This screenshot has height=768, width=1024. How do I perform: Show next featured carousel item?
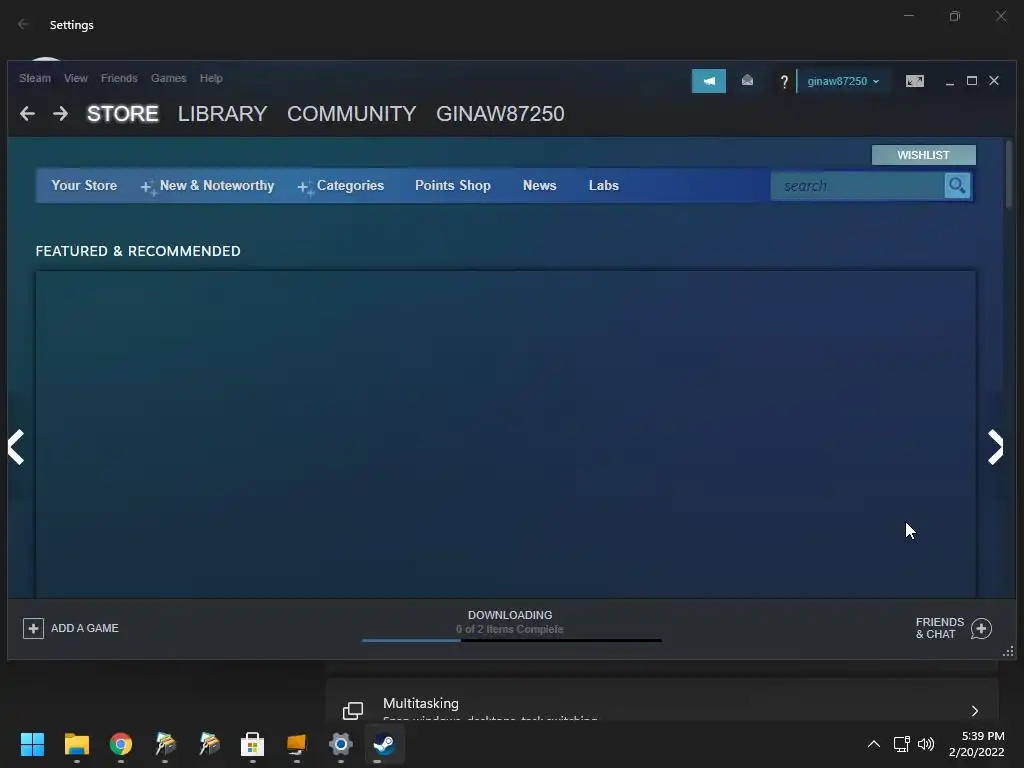click(995, 447)
